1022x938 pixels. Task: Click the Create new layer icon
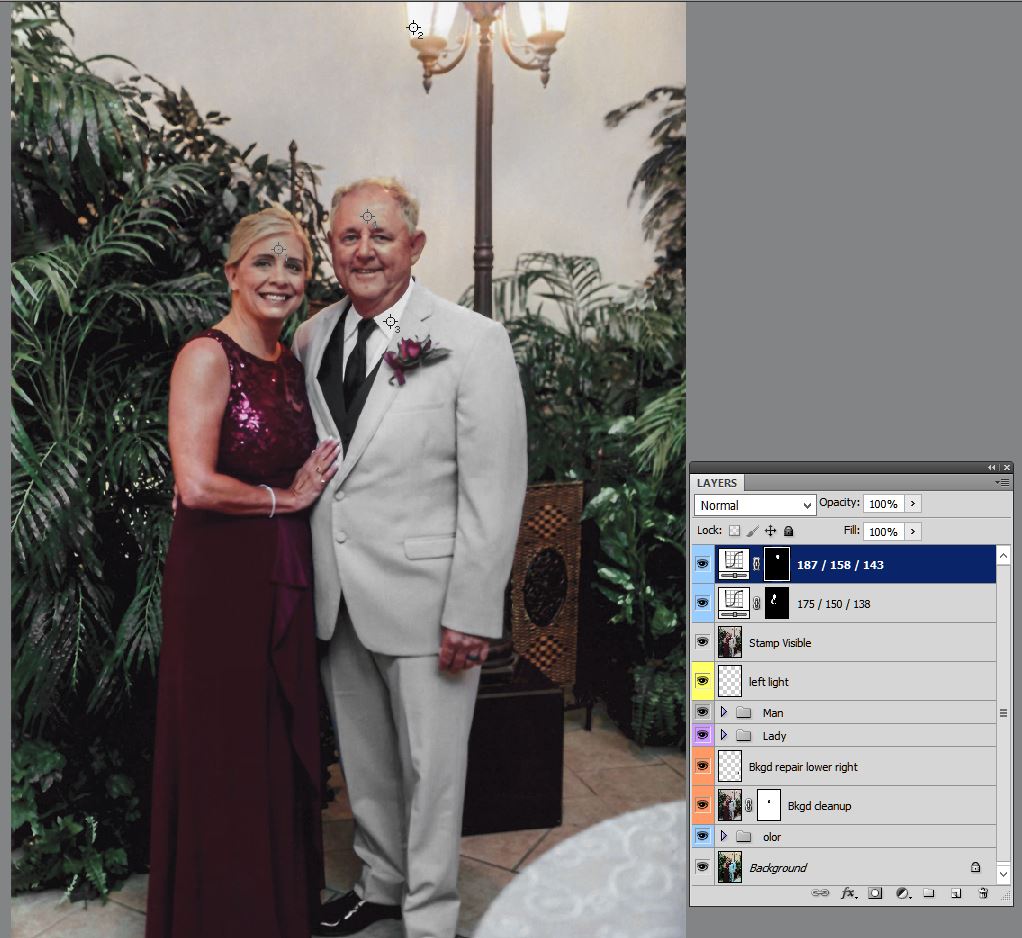pos(956,893)
